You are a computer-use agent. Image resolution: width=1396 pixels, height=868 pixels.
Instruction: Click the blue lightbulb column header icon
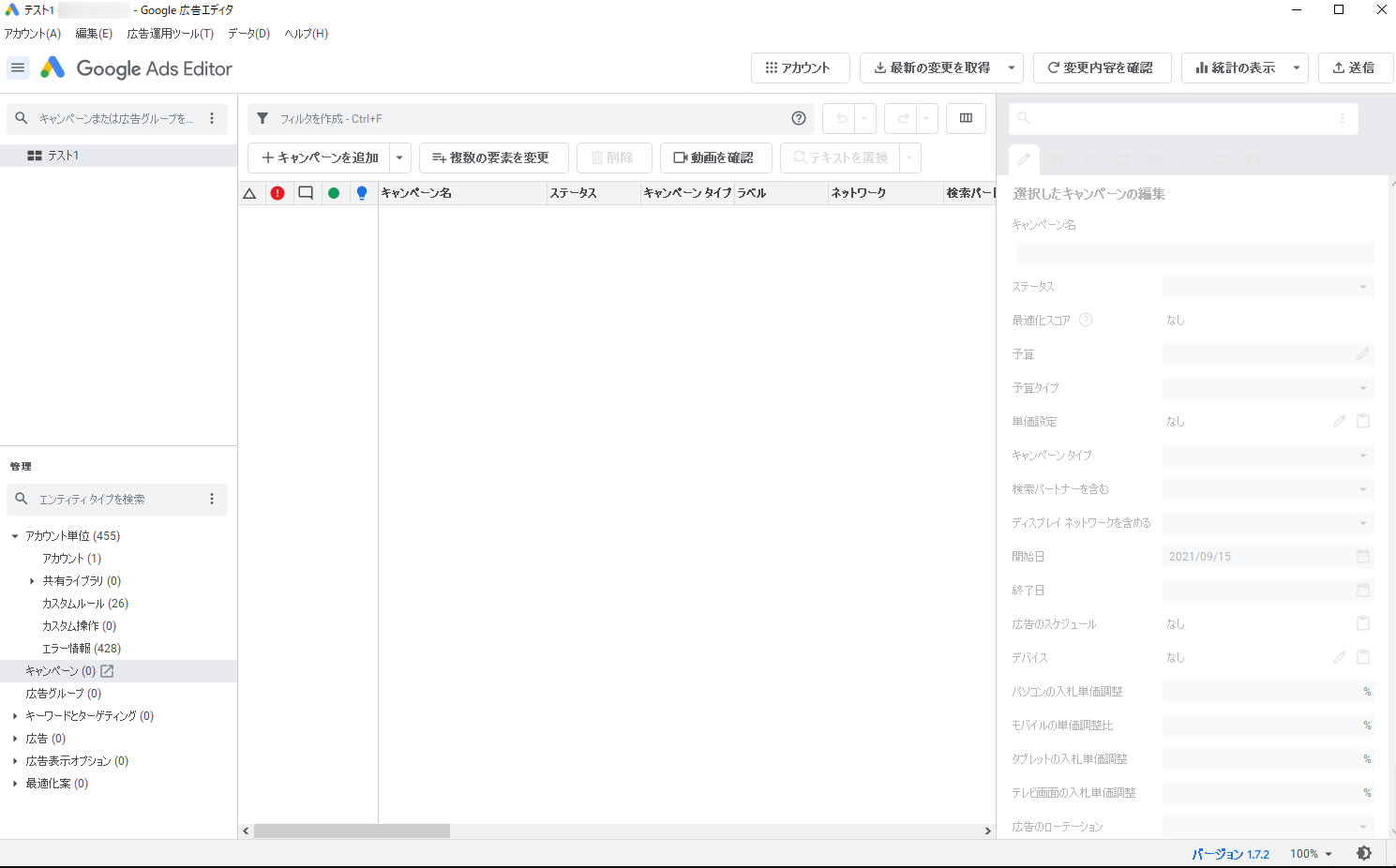pos(362,193)
